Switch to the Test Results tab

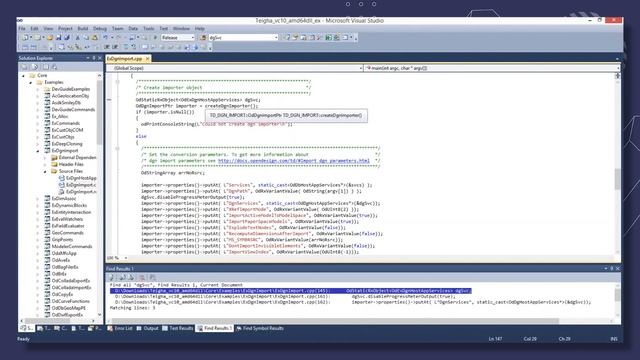178,328
